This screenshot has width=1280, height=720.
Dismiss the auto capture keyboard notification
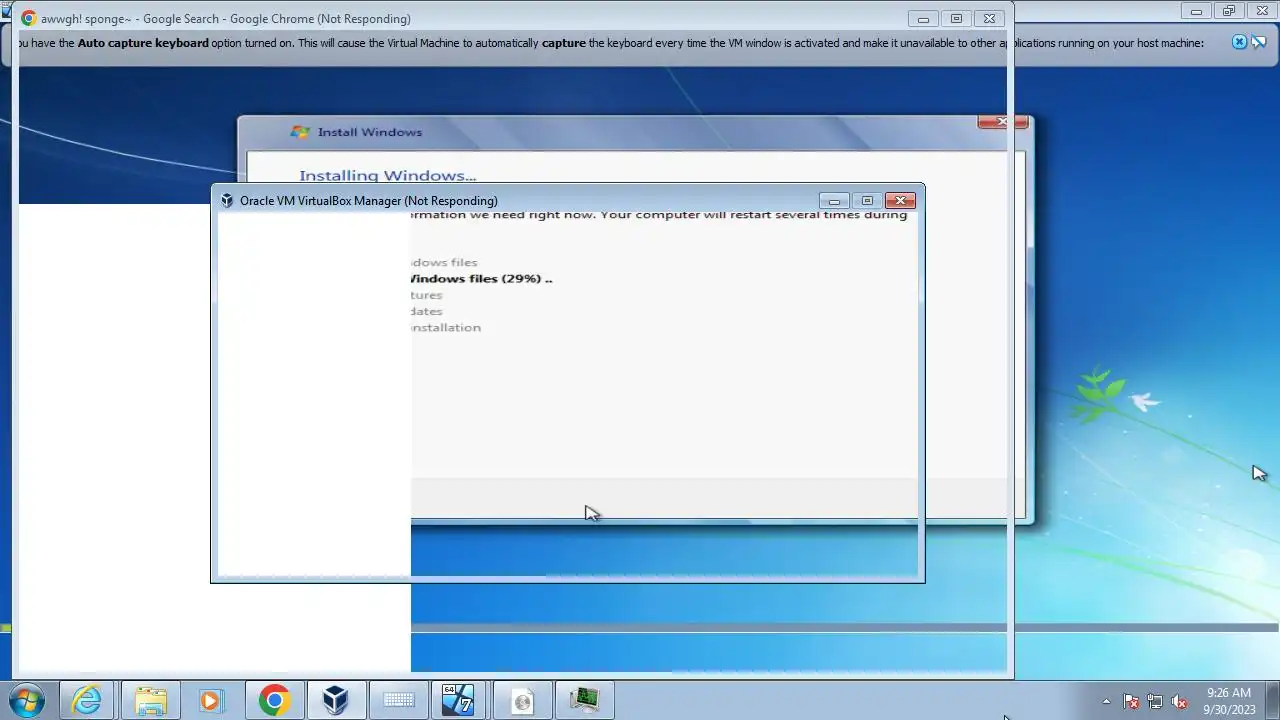[x=1239, y=42]
